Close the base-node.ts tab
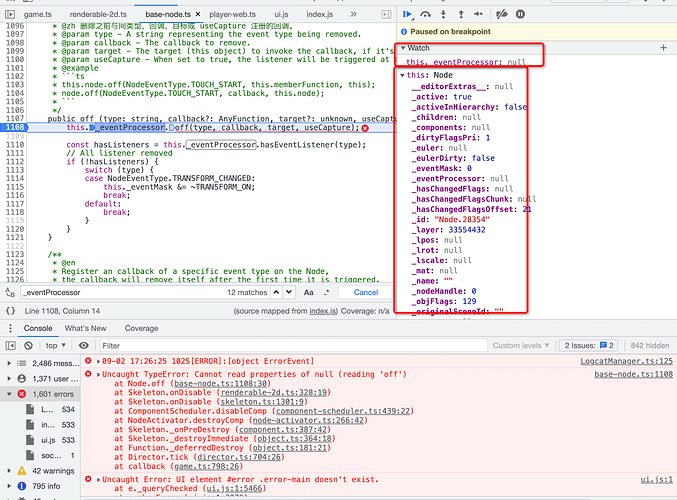 [x=198, y=14]
